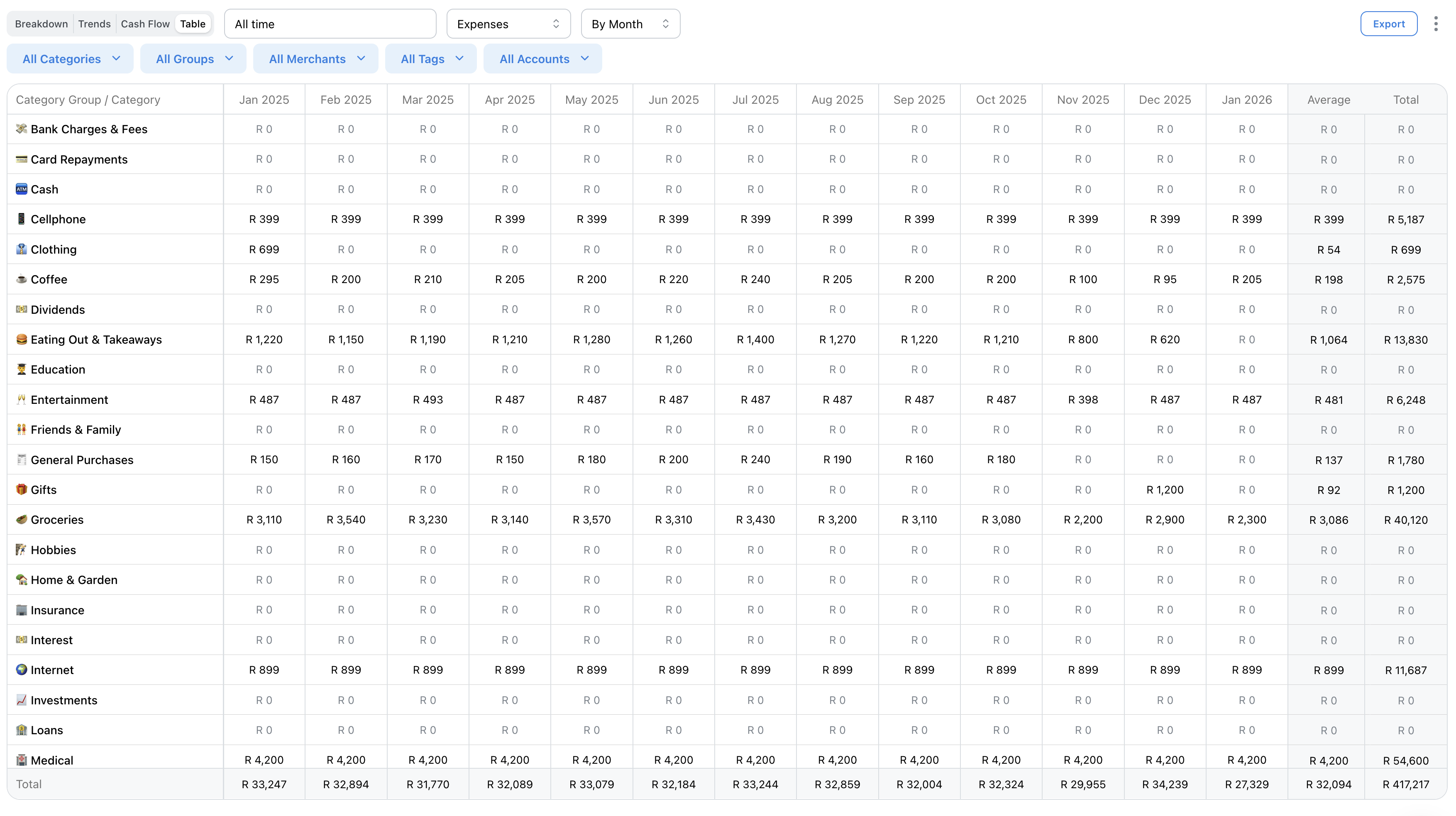Switch to the Trends tab
This screenshot has height=816, width=1456.
(x=94, y=24)
